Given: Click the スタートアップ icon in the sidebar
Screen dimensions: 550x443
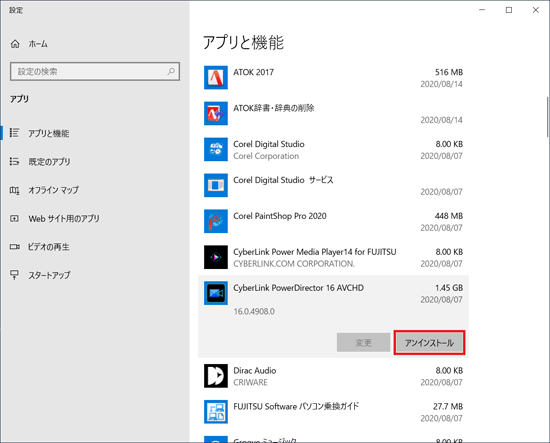Looking at the screenshot, I should pos(14,275).
